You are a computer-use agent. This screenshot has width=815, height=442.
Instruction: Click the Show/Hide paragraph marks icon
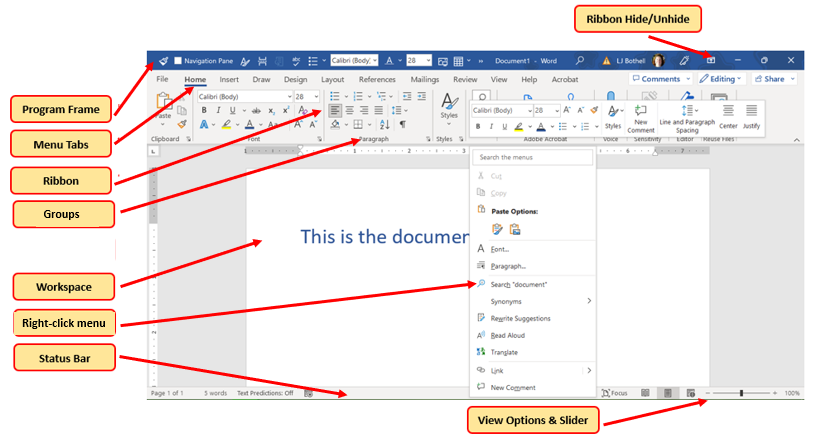coord(403,125)
